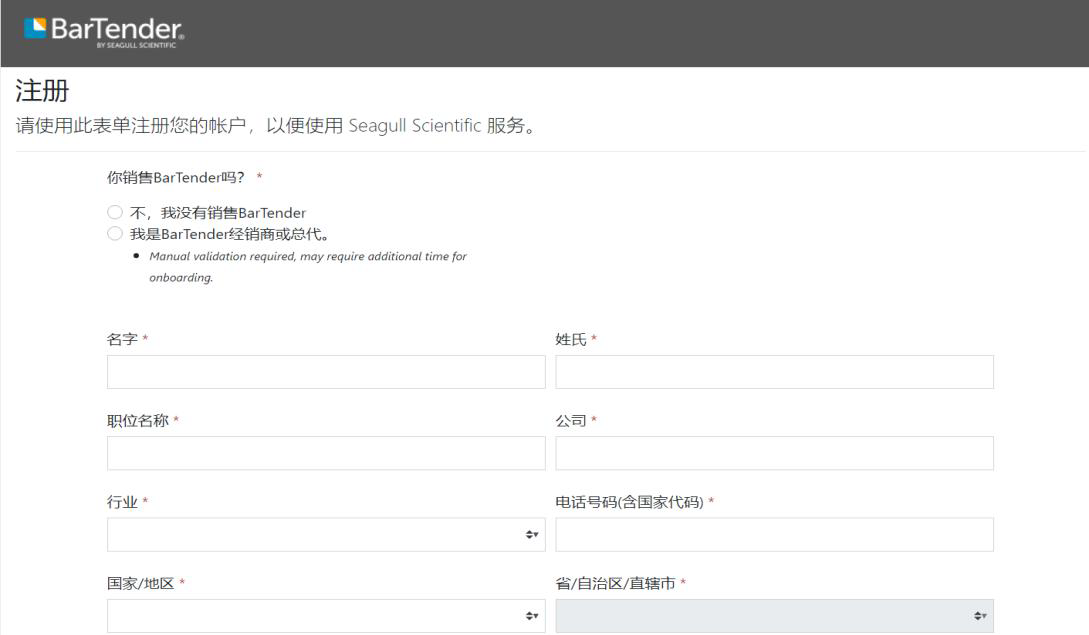
Task: Click the 姓氏 field label
Action: click(x=571, y=339)
